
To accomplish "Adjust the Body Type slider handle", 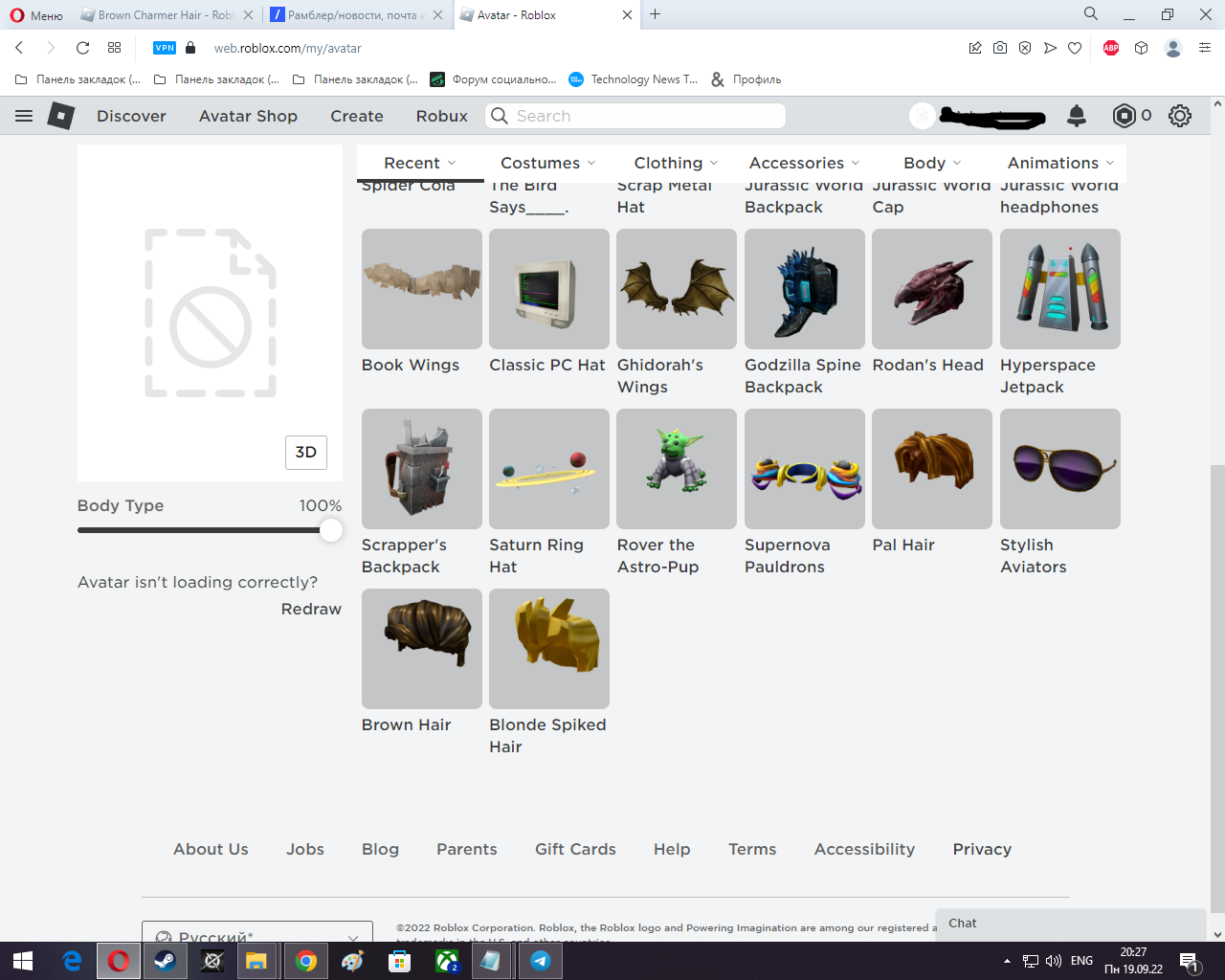I will click(x=331, y=530).
